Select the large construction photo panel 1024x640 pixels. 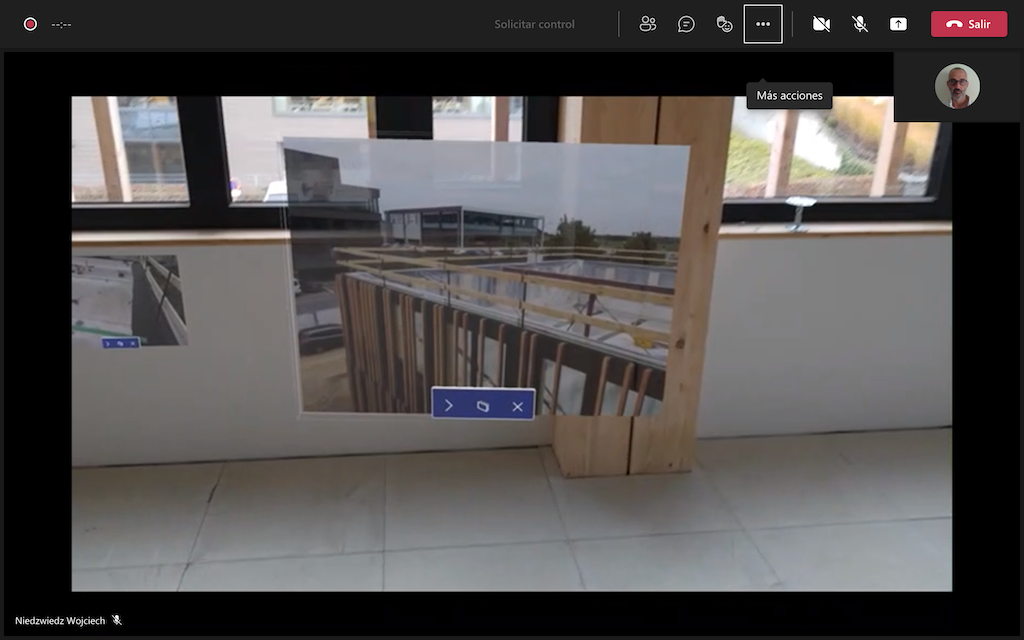coord(486,276)
